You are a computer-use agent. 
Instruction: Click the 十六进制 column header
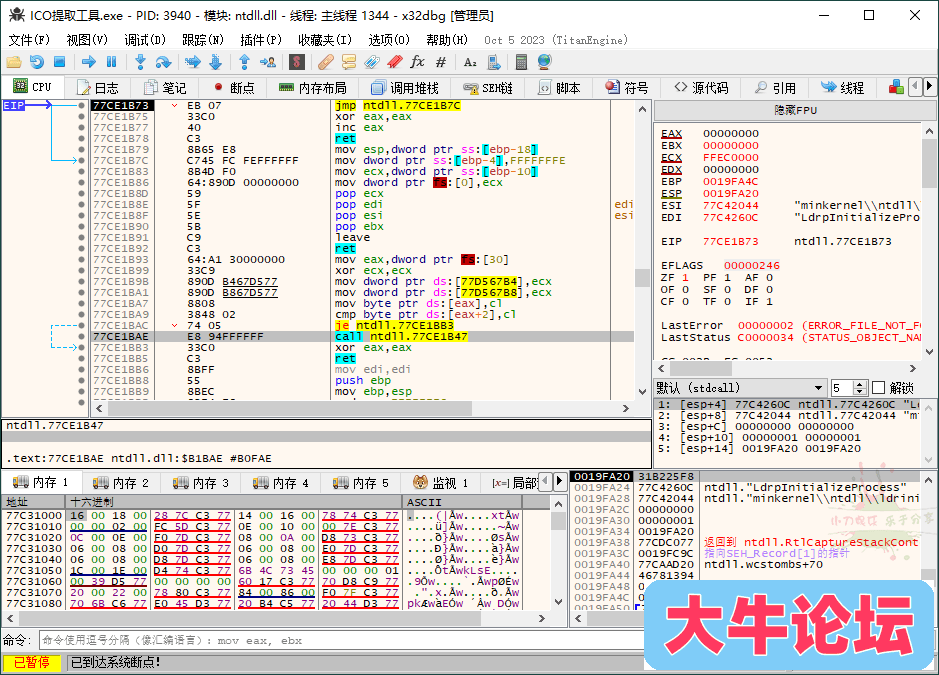[234, 502]
